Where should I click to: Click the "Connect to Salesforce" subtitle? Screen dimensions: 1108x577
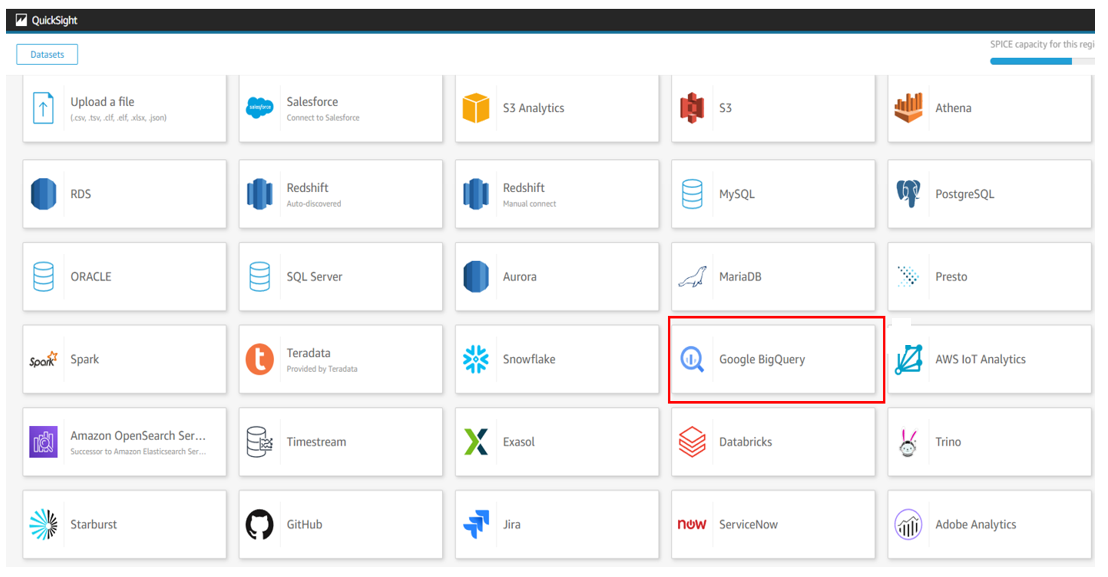(323, 118)
